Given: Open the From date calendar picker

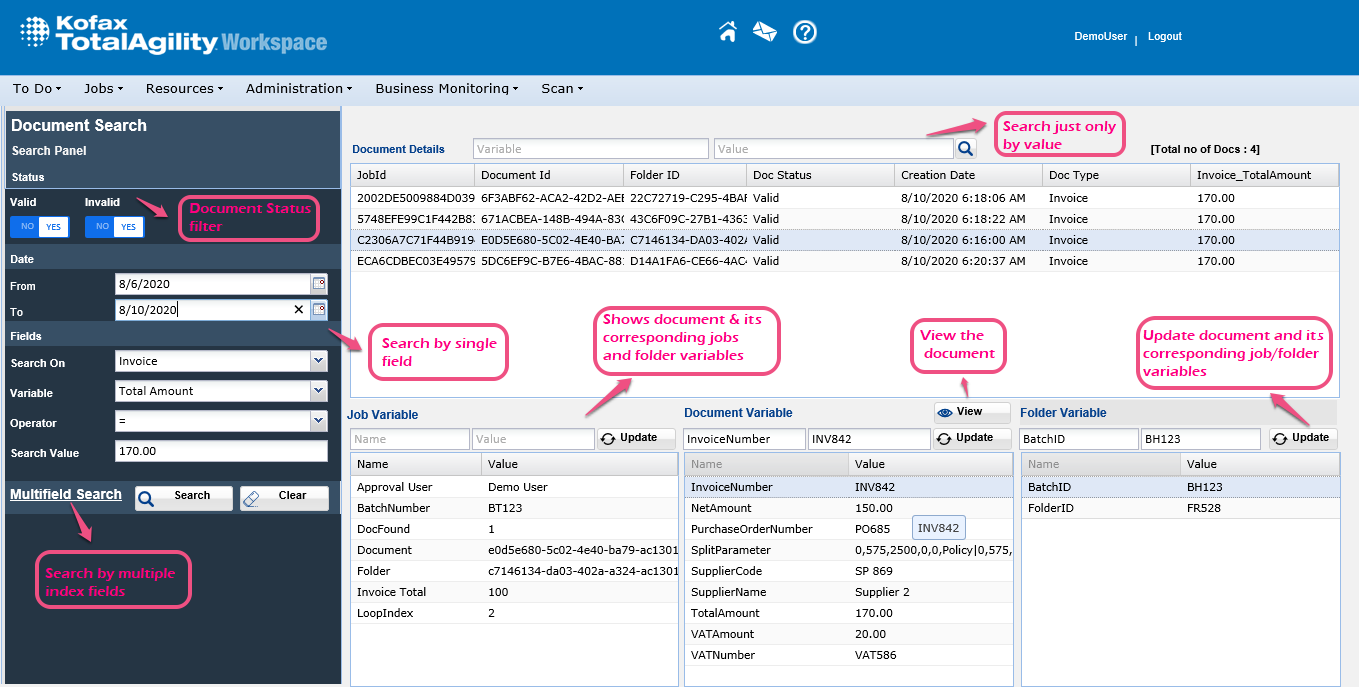Looking at the screenshot, I should 319,284.
